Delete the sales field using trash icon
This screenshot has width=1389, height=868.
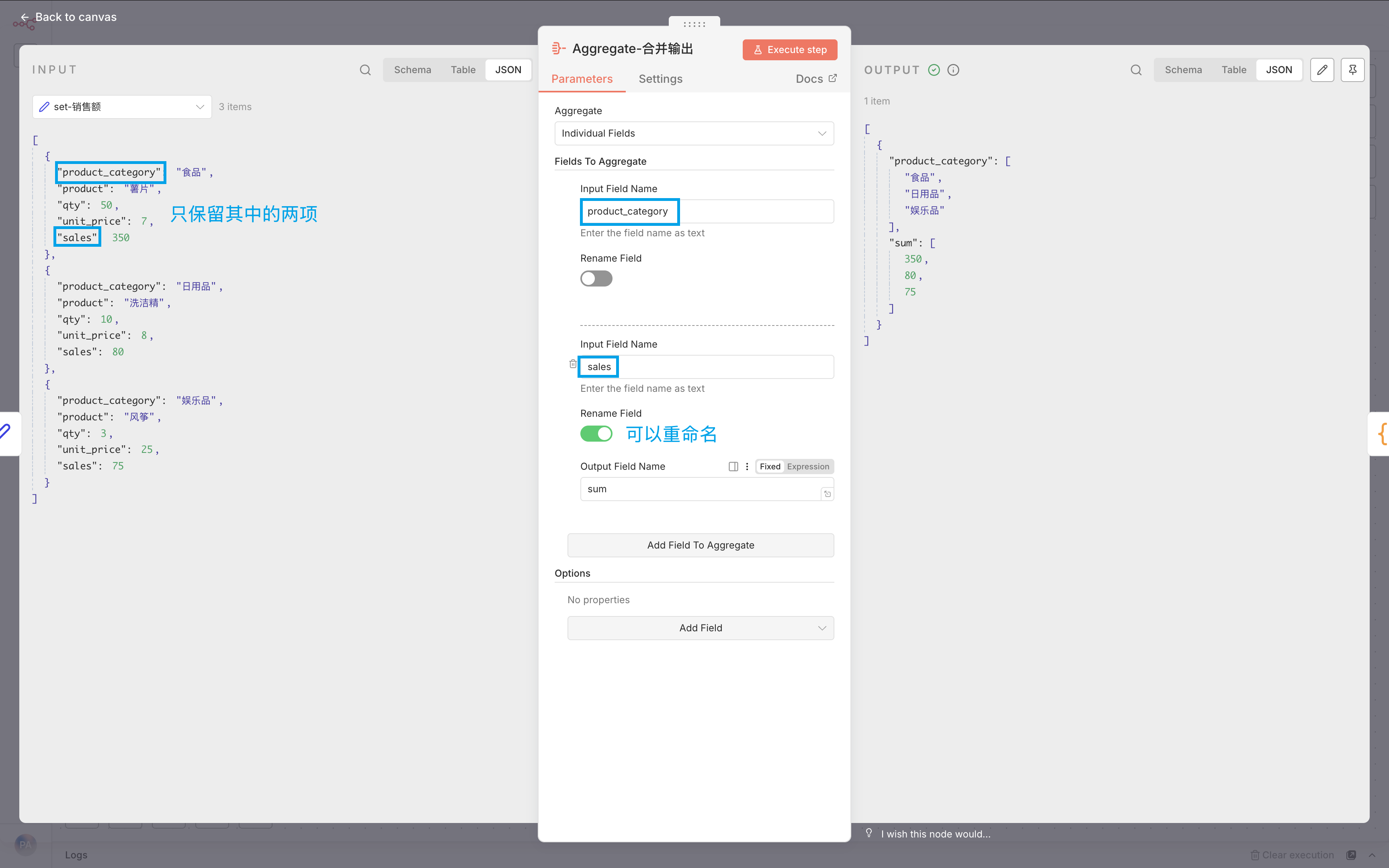[572, 364]
